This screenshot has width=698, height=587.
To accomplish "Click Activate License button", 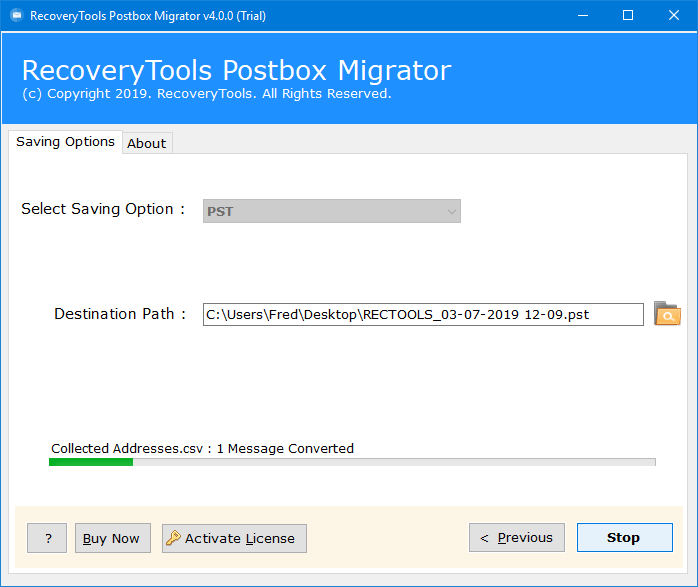I will coord(234,538).
